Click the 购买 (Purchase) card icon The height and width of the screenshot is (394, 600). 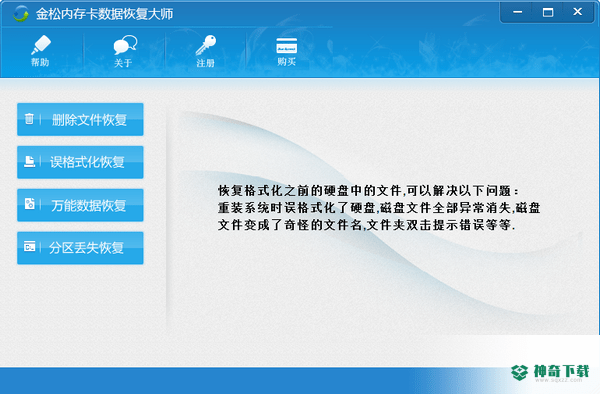pyautogui.click(x=287, y=51)
